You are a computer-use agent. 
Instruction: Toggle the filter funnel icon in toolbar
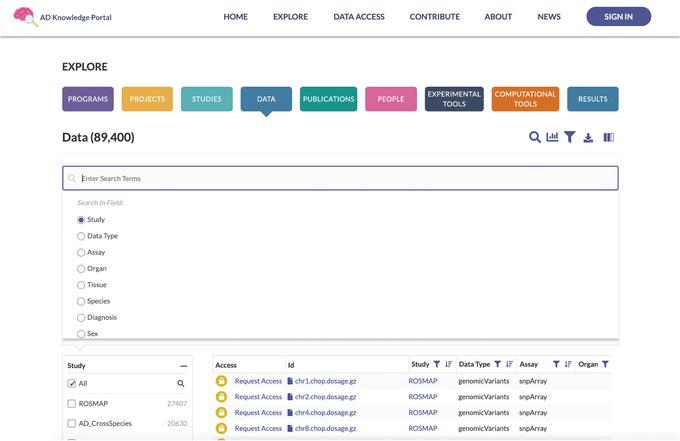coord(569,137)
